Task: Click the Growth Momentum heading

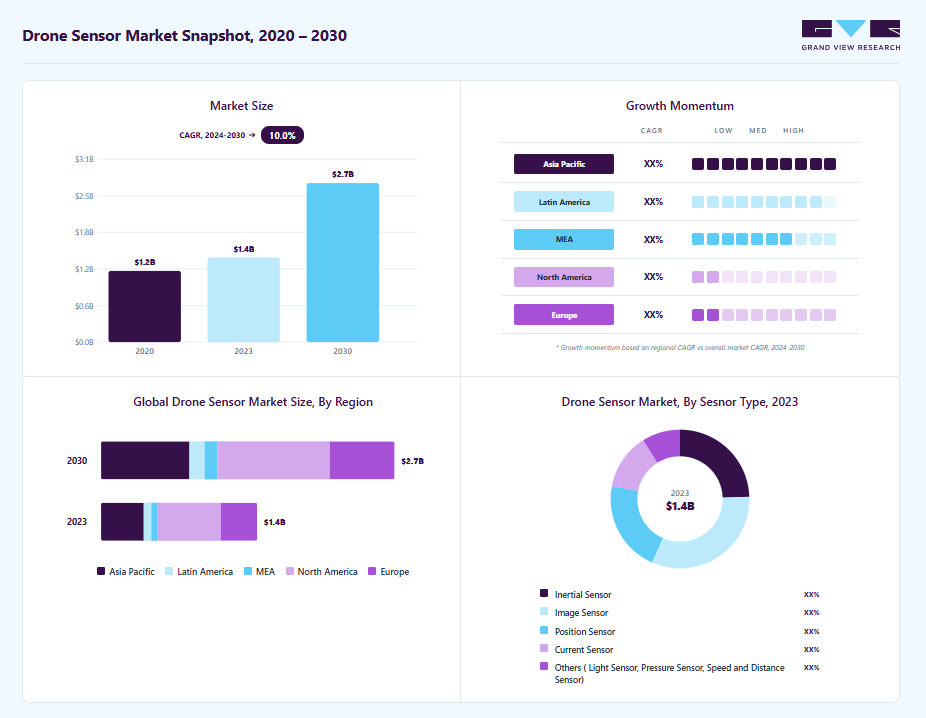Action: coord(680,106)
